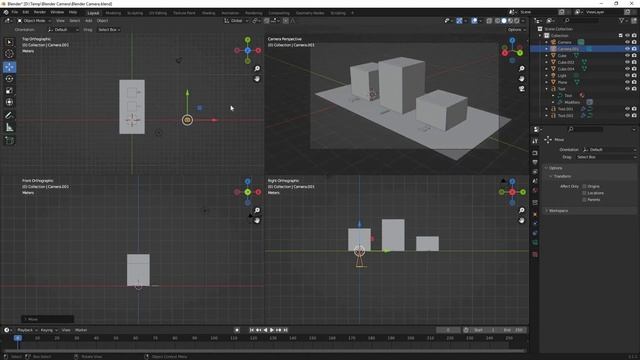Click the timeline horizontal scrollbar
640x360 pixels.
coord(263,351)
